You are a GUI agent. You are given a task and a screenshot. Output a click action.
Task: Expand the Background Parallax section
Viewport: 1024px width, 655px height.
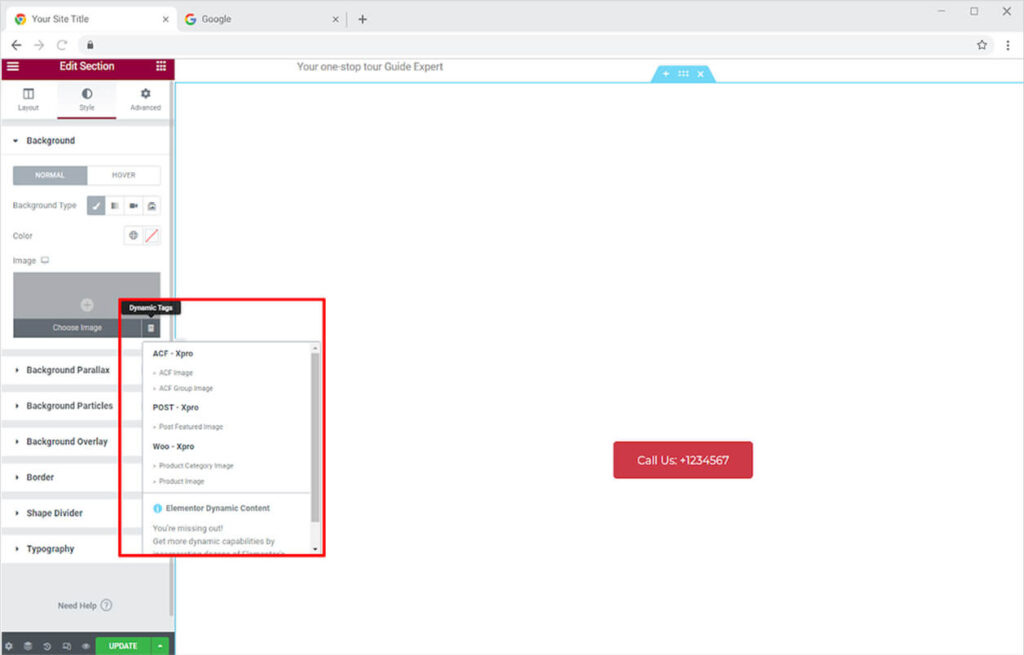[x=68, y=370]
